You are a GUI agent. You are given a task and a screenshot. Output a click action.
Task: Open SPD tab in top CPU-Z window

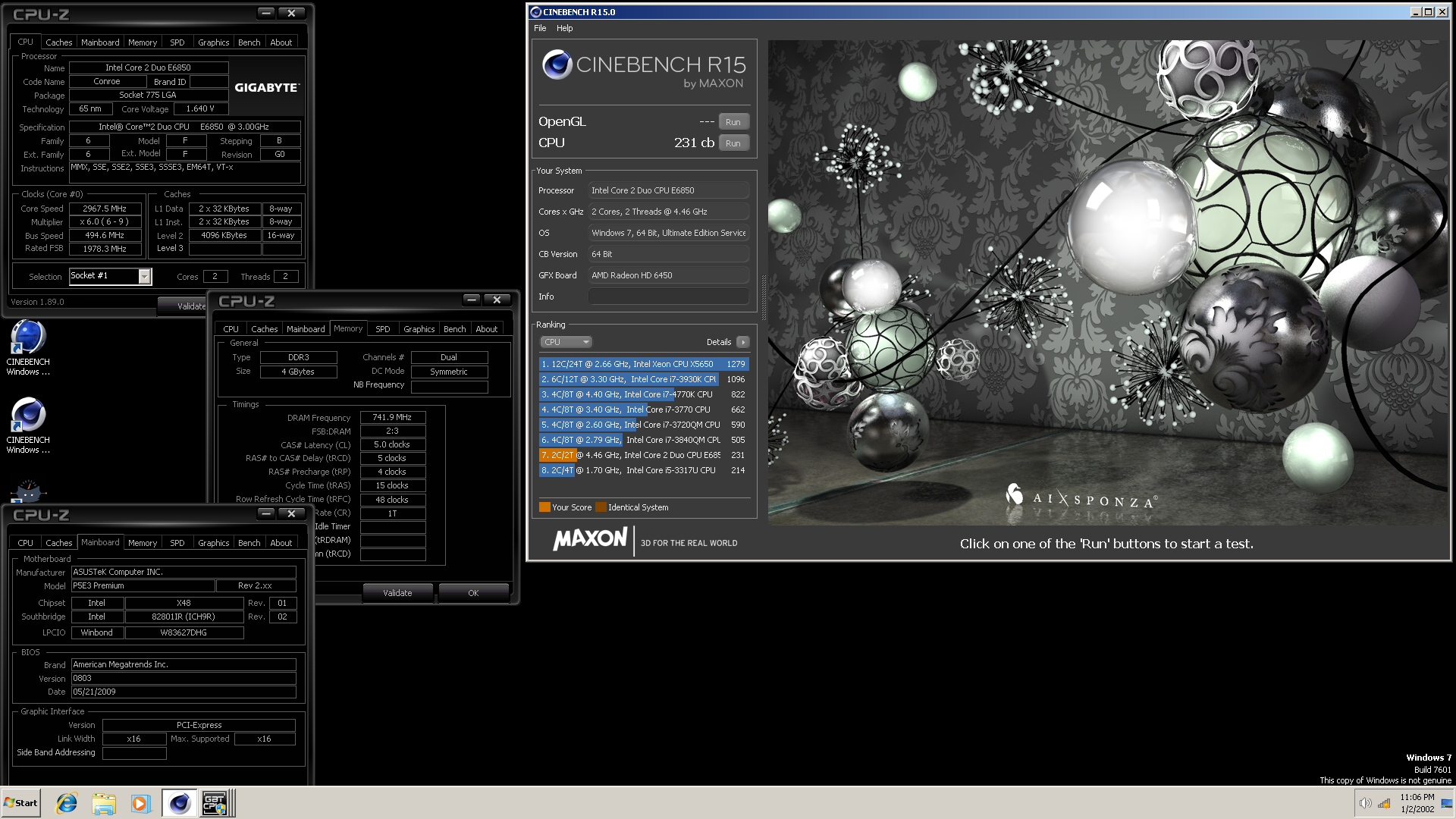click(177, 42)
